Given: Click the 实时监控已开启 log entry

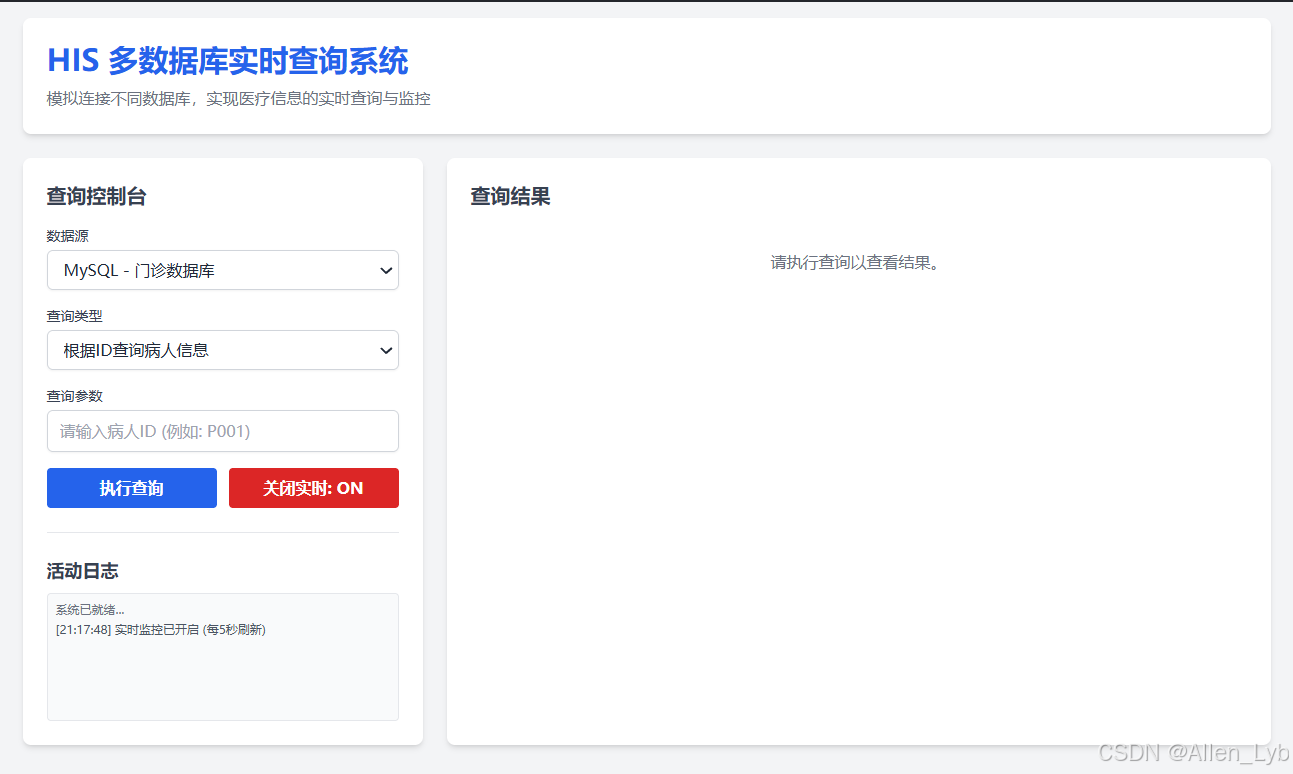Looking at the screenshot, I should point(159,629).
